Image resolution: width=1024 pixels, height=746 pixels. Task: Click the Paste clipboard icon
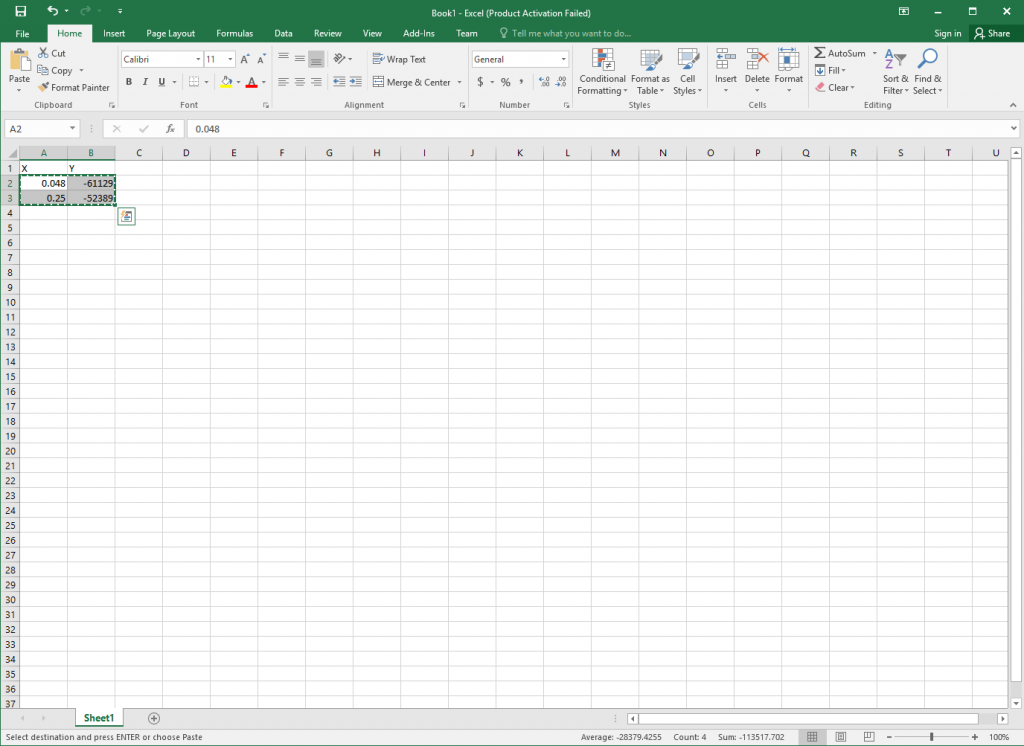(x=20, y=59)
